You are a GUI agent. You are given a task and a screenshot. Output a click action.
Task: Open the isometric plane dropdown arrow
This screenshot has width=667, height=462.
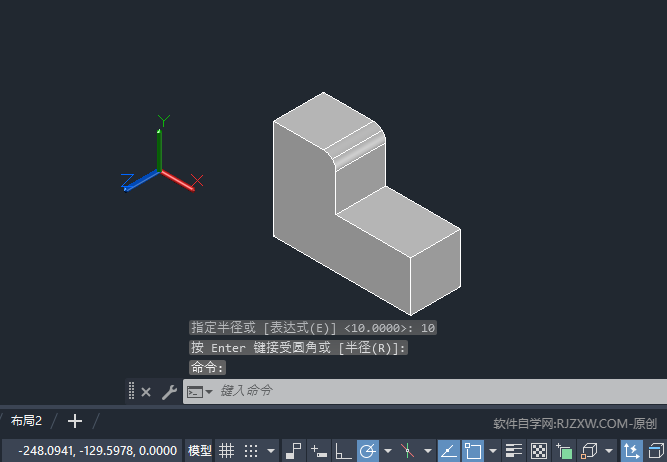(428, 451)
